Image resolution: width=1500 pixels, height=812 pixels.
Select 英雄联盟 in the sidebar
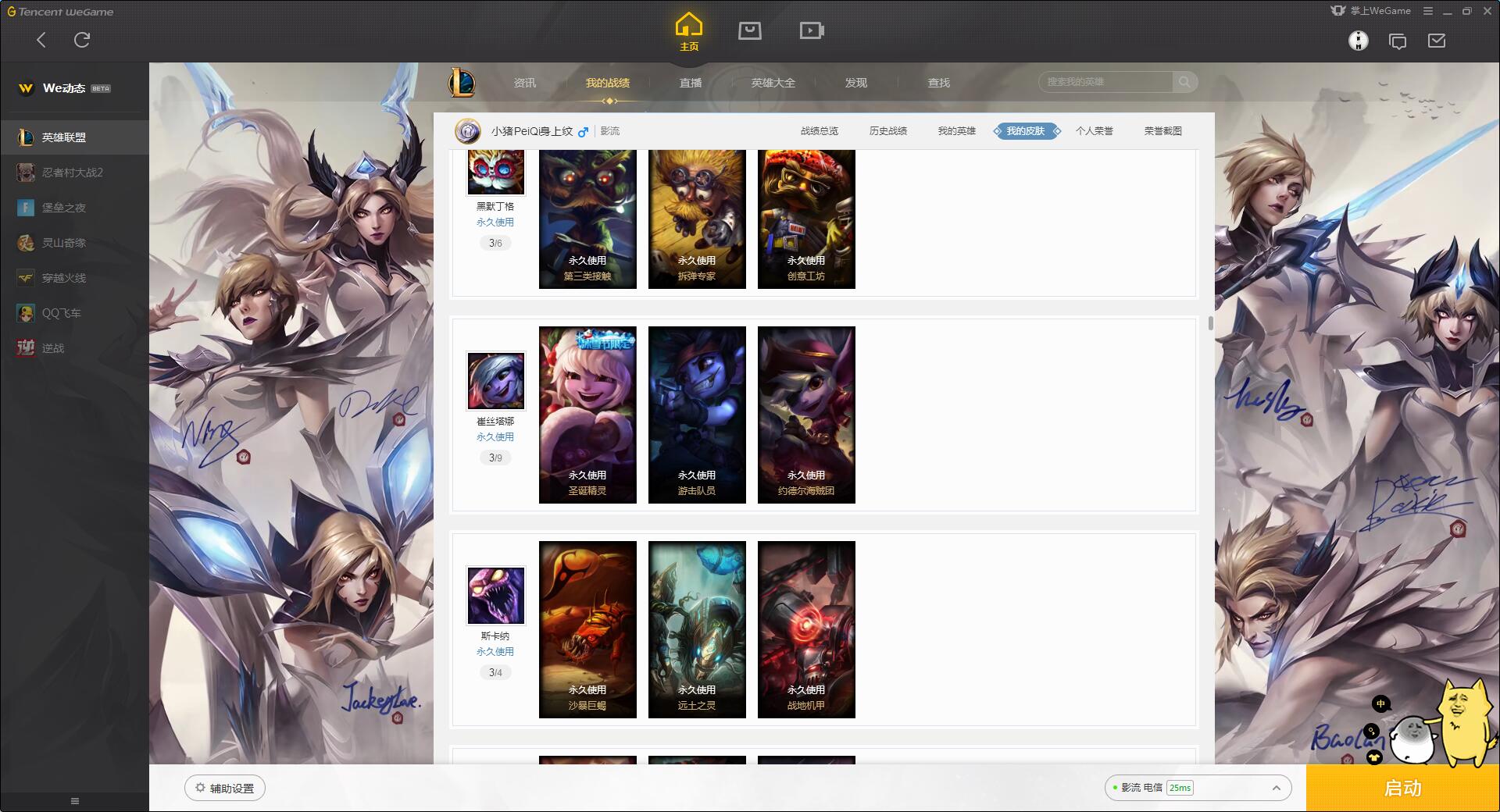(x=74, y=137)
